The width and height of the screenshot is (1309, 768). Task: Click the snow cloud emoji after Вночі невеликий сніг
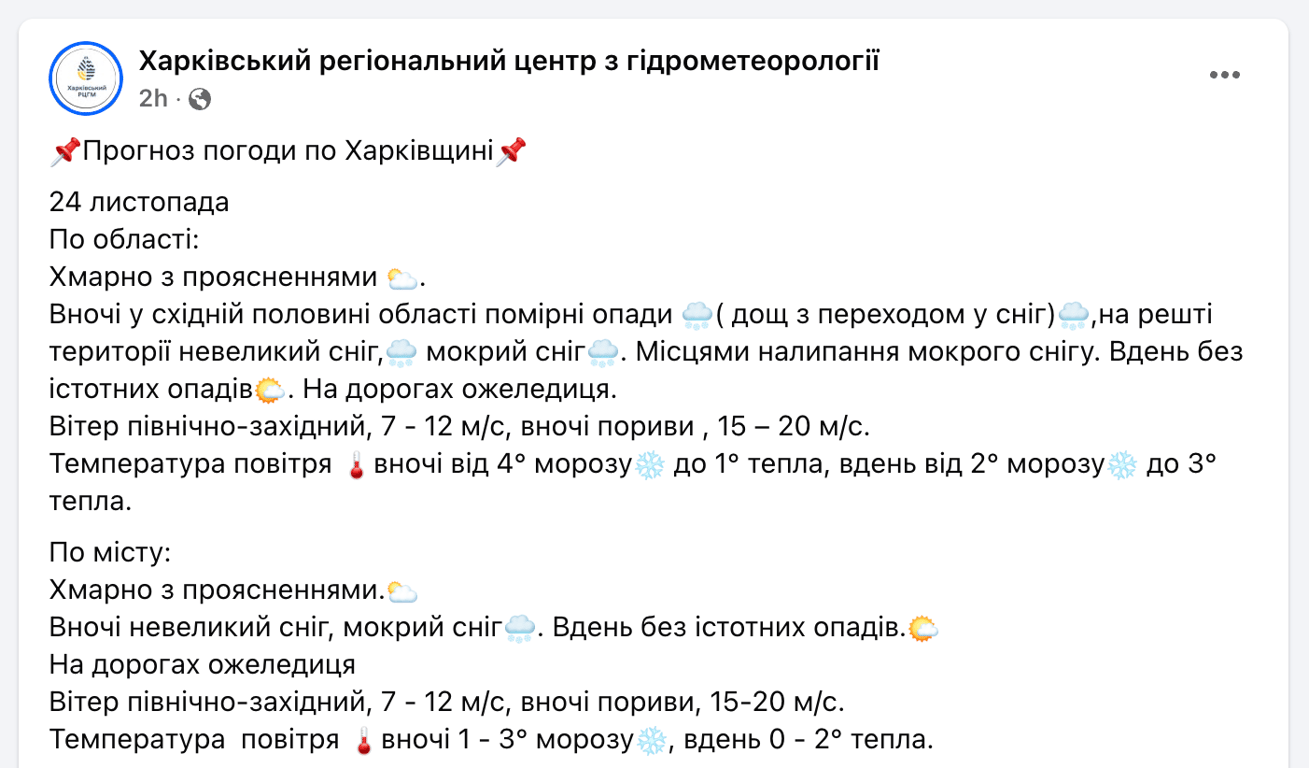pyautogui.click(x=518, y=626)
